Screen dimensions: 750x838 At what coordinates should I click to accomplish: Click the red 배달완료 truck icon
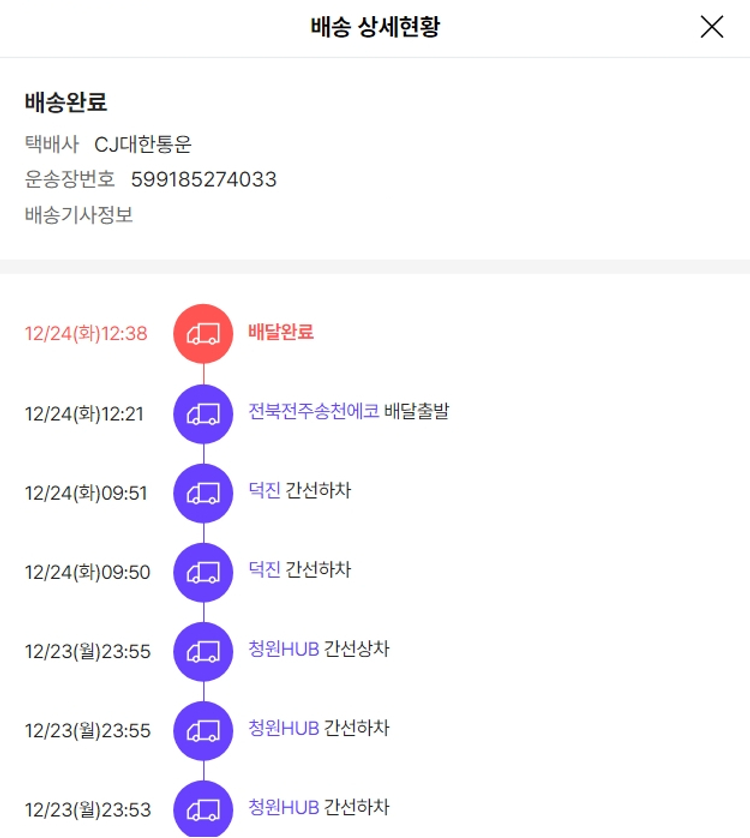pos(203,333)
